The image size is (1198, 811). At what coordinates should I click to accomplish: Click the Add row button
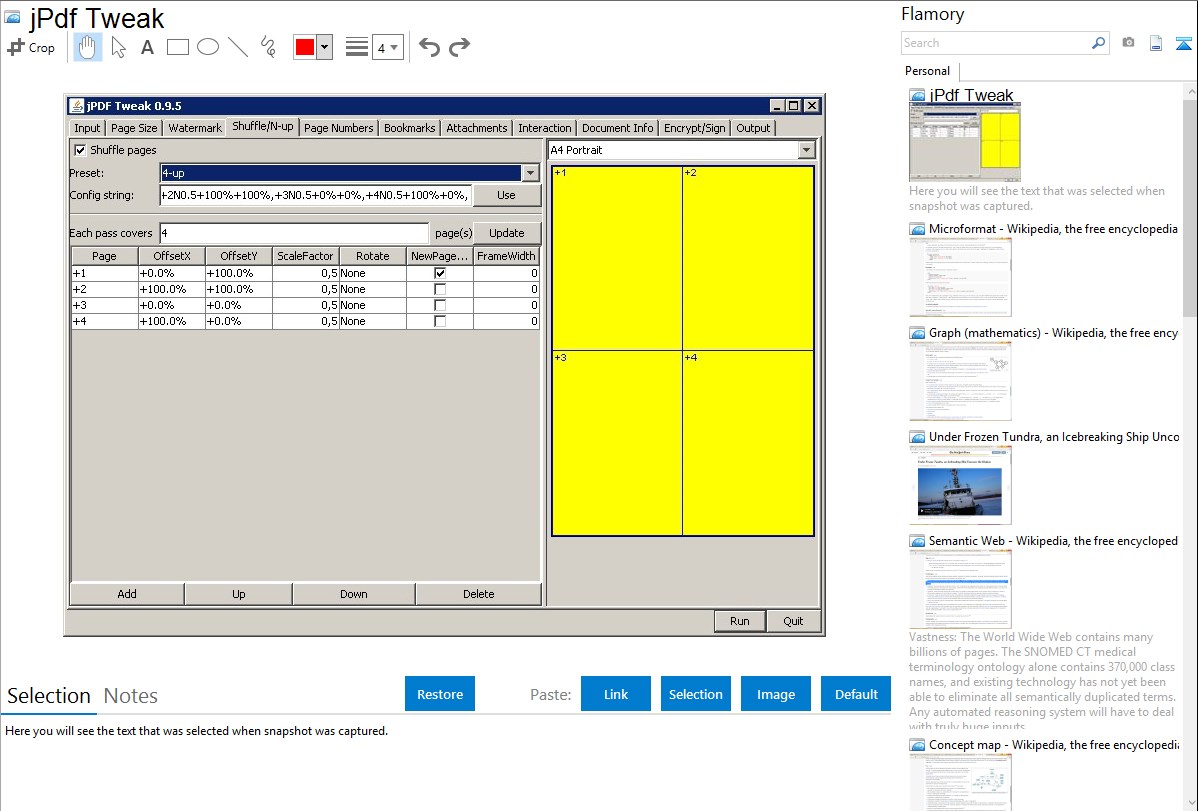(x=127, y=594)
